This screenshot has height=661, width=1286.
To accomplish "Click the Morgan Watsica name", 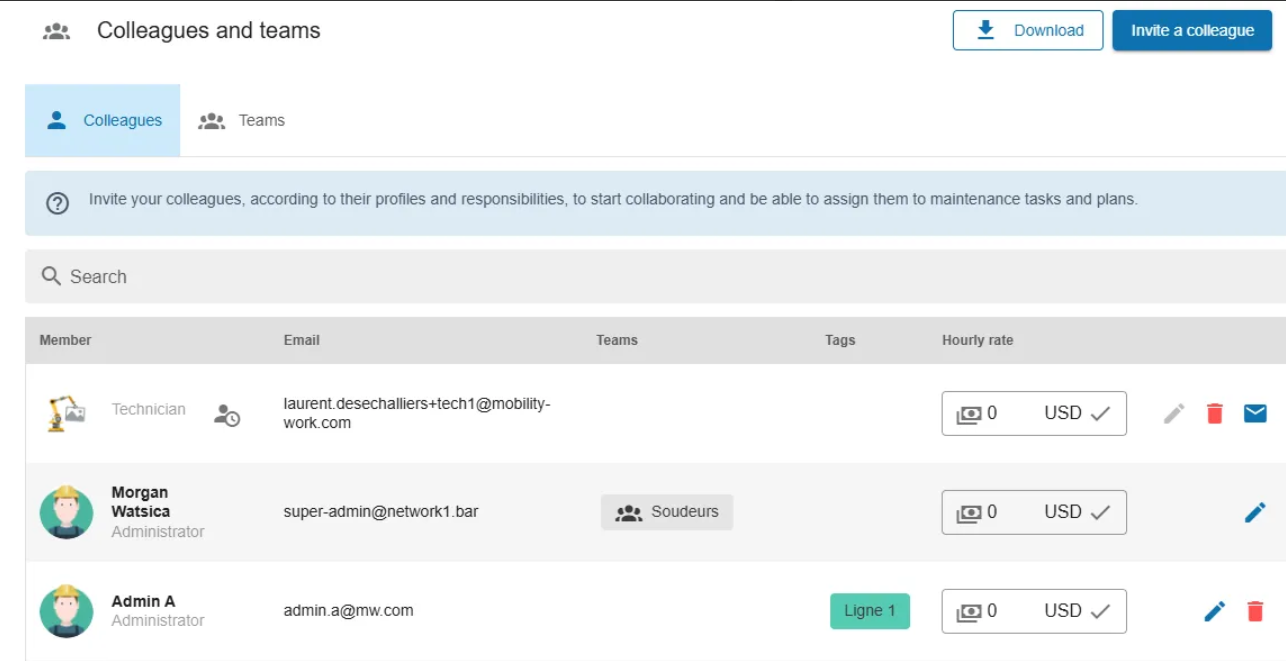I will [140, 502].
